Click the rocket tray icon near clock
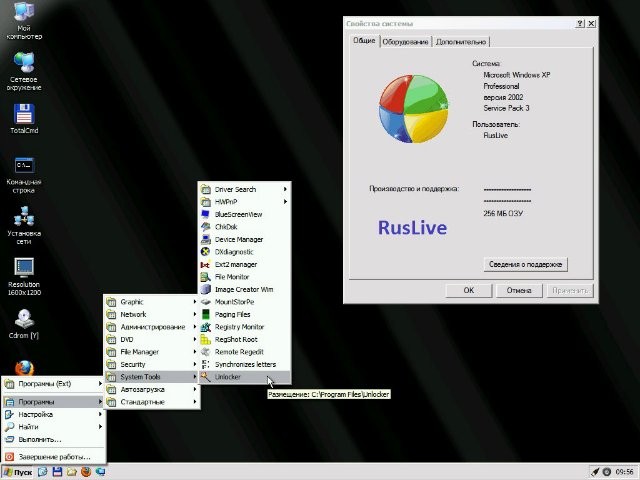The width and height of the screenshot is (640, 480). (596, 472)
